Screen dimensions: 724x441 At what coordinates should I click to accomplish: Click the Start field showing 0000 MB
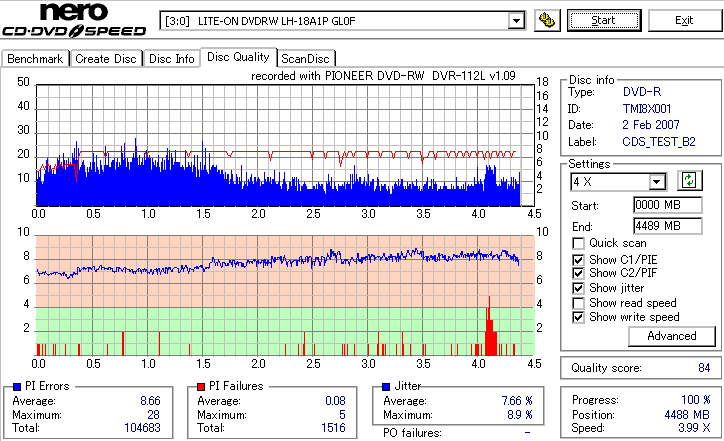[668, 205]
